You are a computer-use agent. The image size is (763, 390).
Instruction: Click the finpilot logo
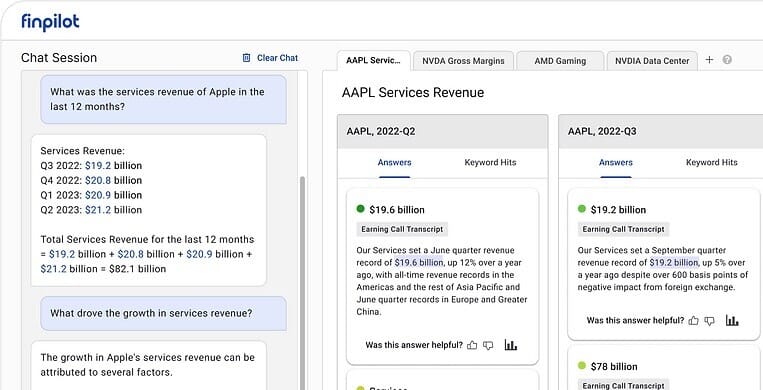click(x=50, y=22)
